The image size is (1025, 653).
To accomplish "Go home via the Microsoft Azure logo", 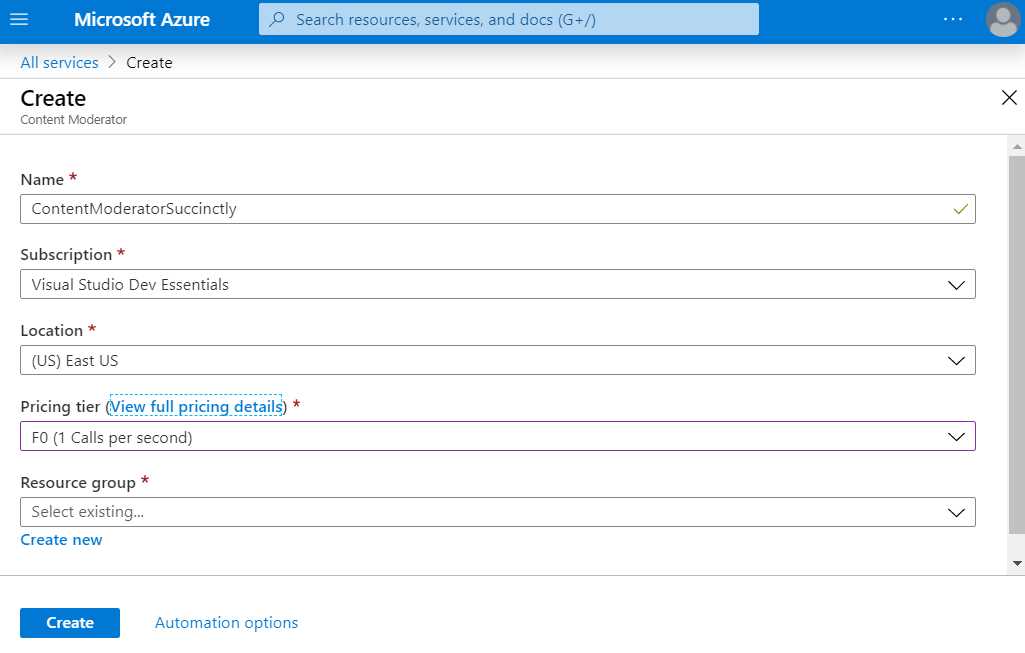I will click(x=140, y=19).
